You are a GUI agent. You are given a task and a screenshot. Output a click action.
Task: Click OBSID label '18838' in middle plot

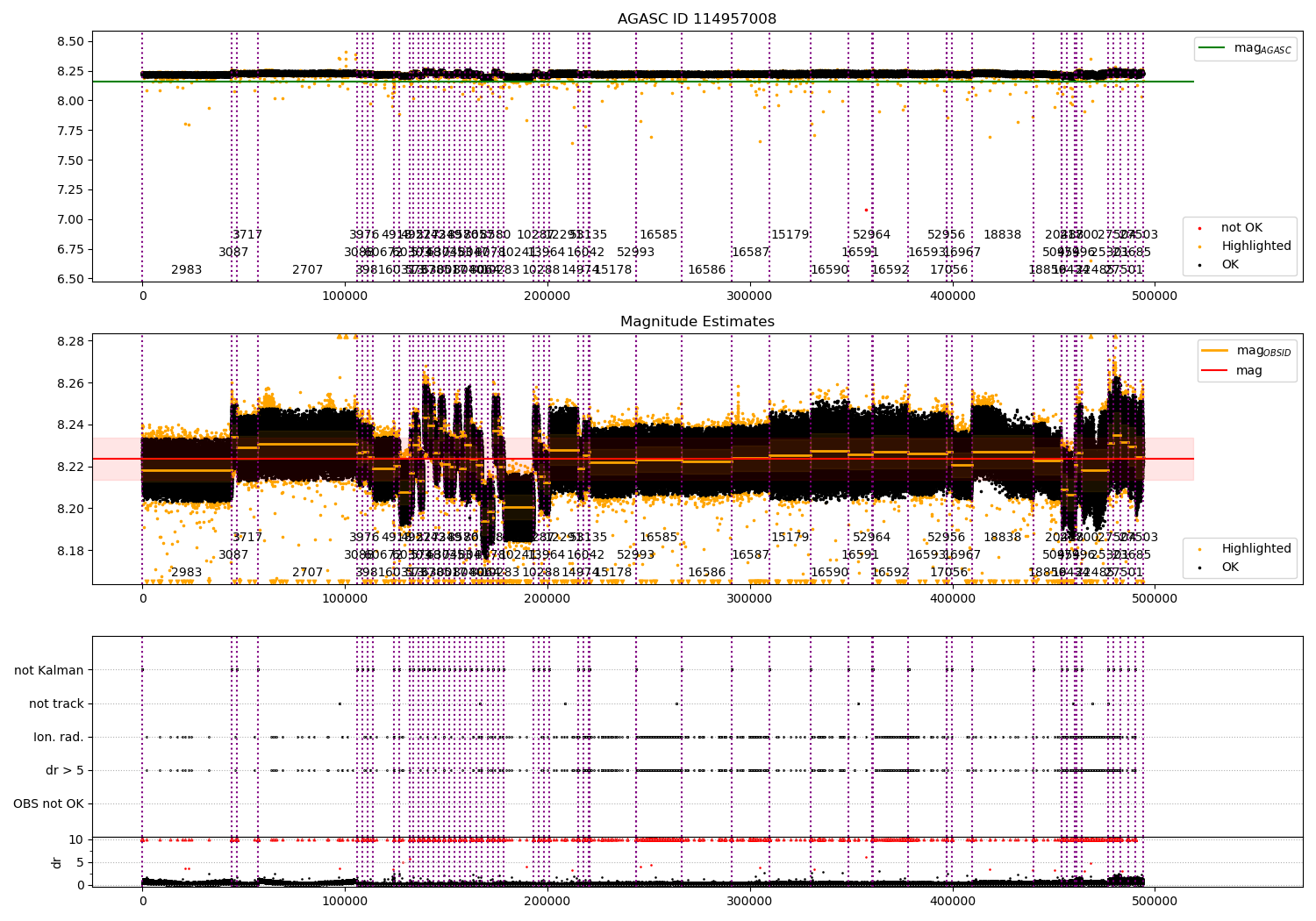coord(1003,538)
